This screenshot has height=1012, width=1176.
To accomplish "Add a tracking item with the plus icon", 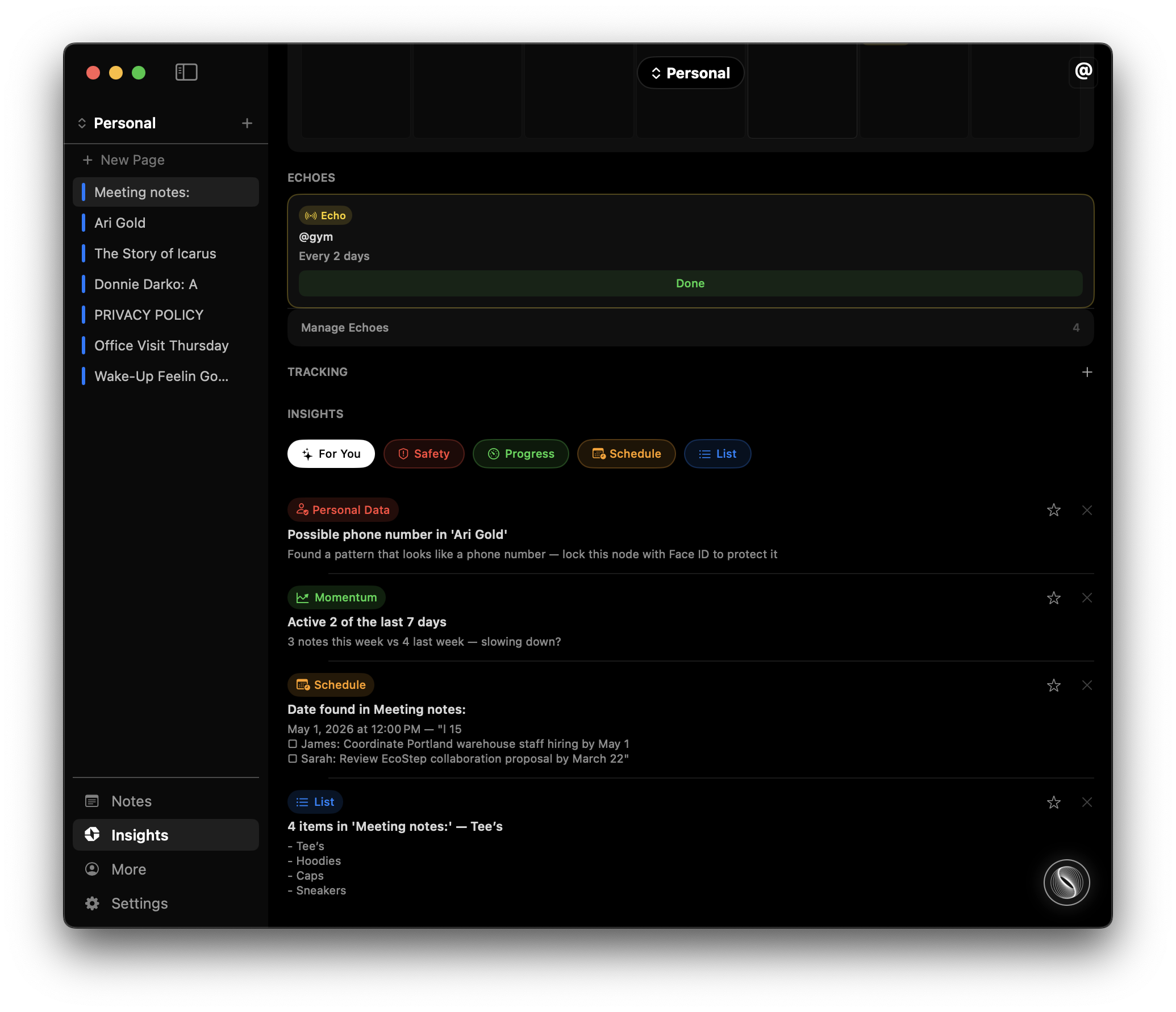I will click(1087, 372).
